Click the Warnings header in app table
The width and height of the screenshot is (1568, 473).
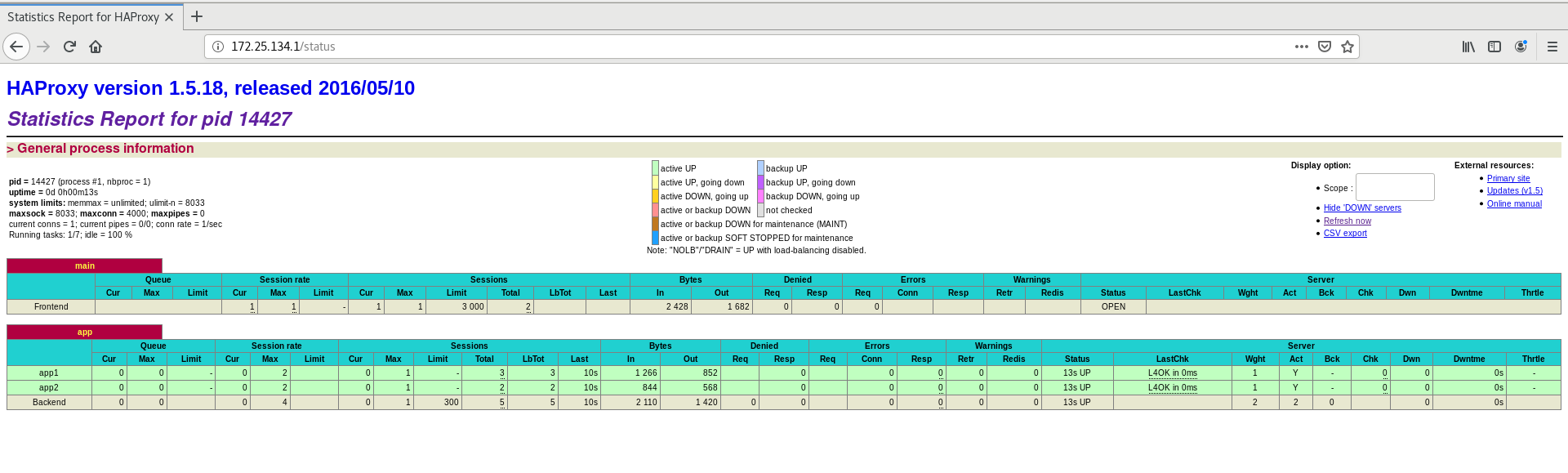tap(993, 346)
